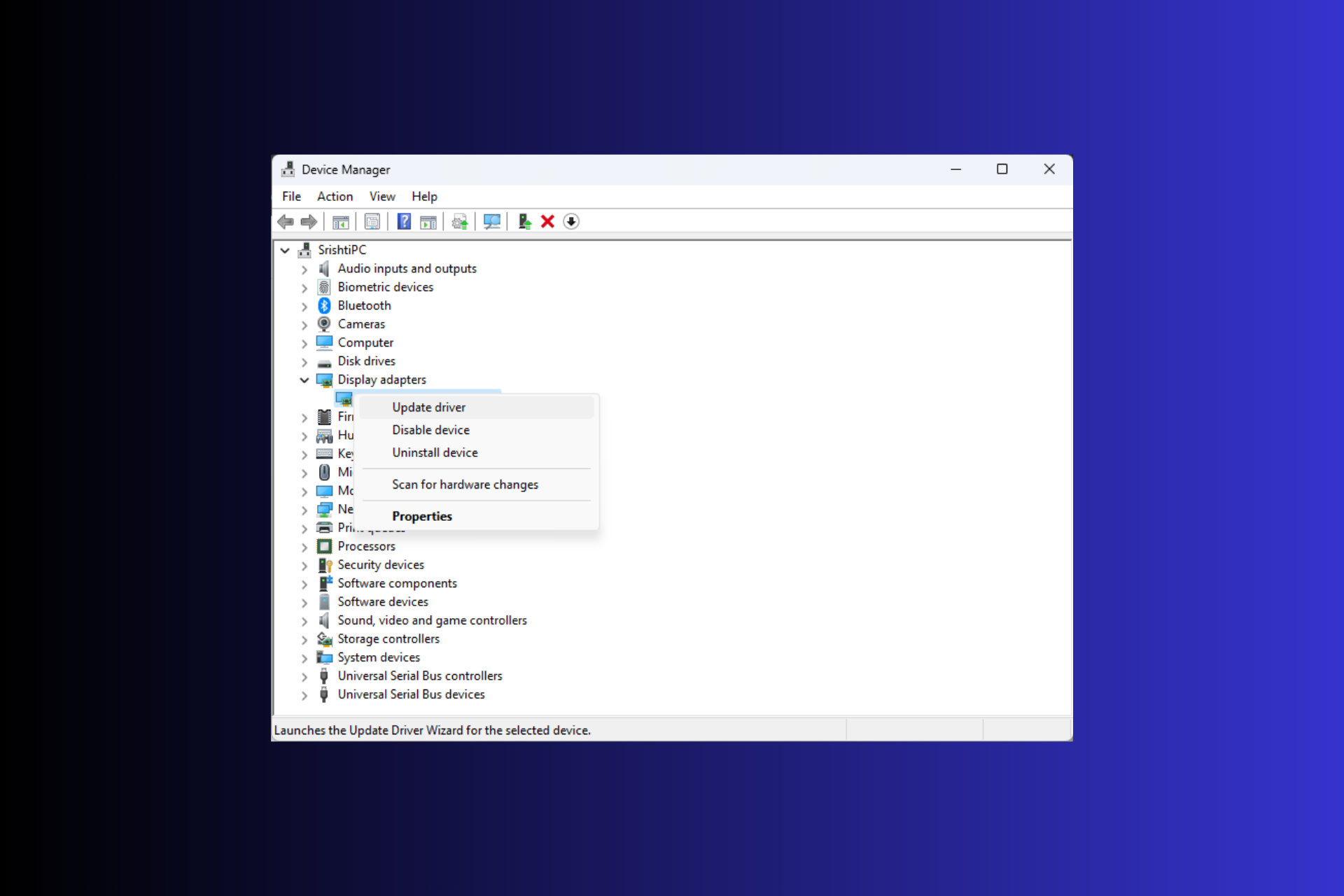
Task: Click the red Uninstall device toolbar icon
Action: tap(547, 221)
